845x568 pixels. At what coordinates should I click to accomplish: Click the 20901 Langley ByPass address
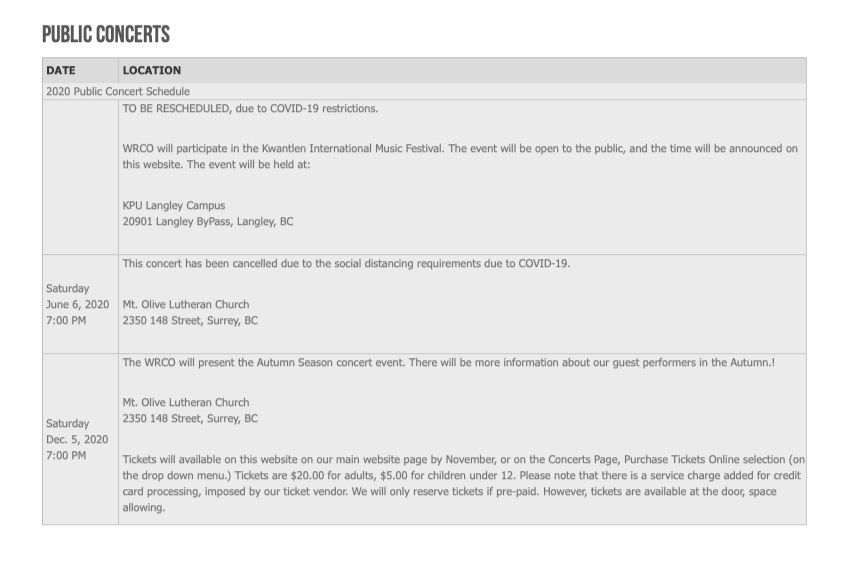(x=208, y=222)
